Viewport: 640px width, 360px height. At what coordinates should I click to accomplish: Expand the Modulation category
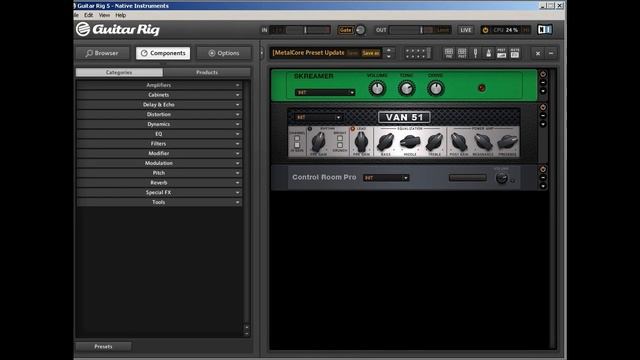(159, 163)
